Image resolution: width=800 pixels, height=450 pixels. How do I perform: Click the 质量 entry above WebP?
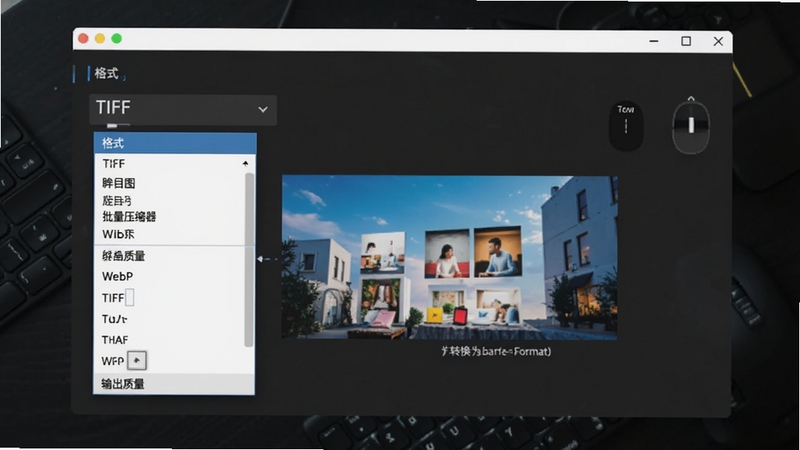tap(123, 256)
